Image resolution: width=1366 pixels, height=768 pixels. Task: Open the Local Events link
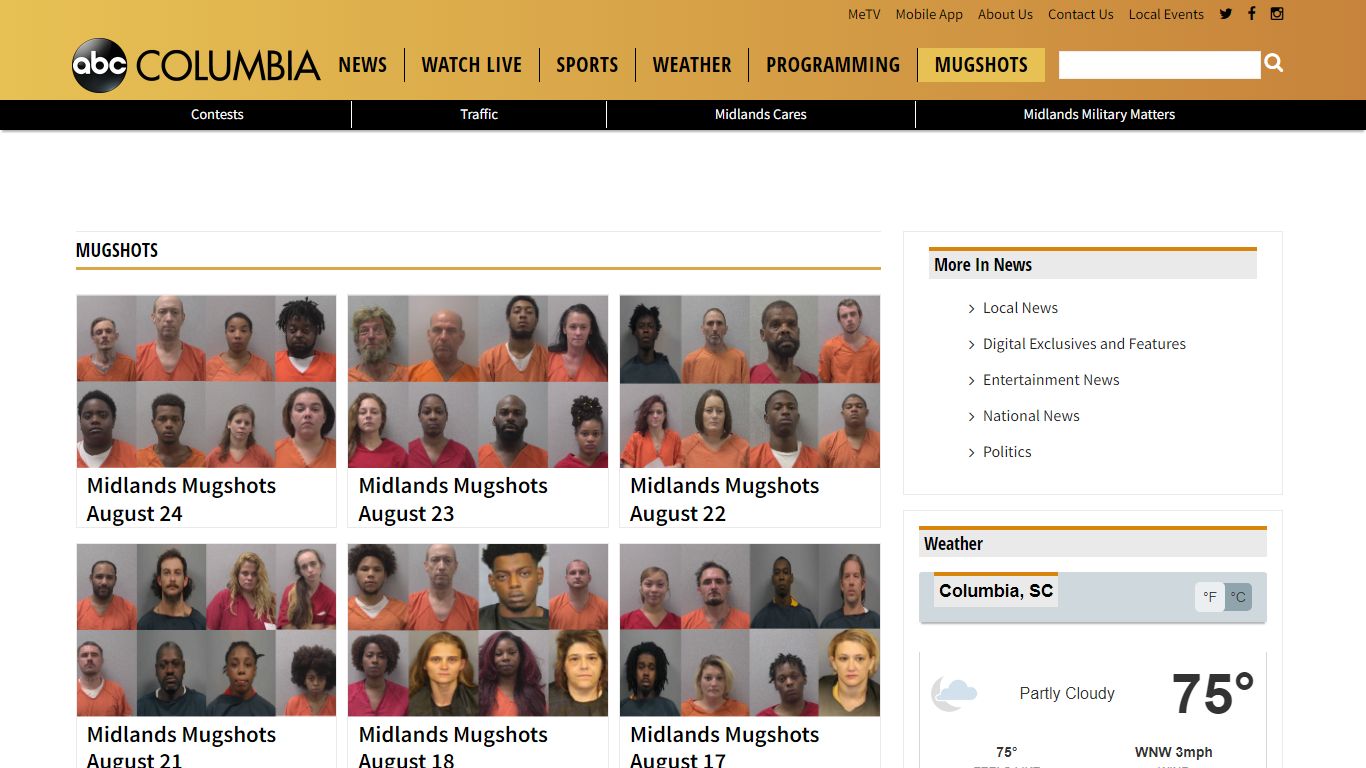[x=1166, y=14]
